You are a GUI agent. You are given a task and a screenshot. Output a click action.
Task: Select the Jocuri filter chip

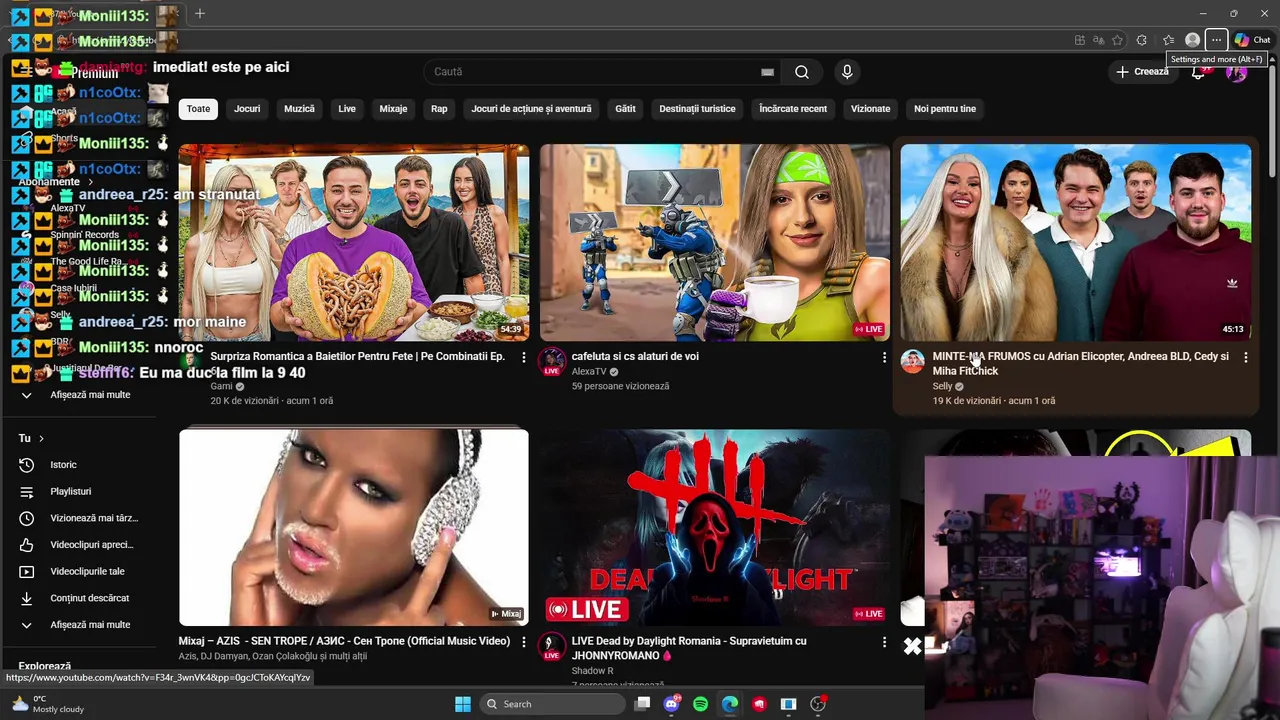tap(247, 109)
